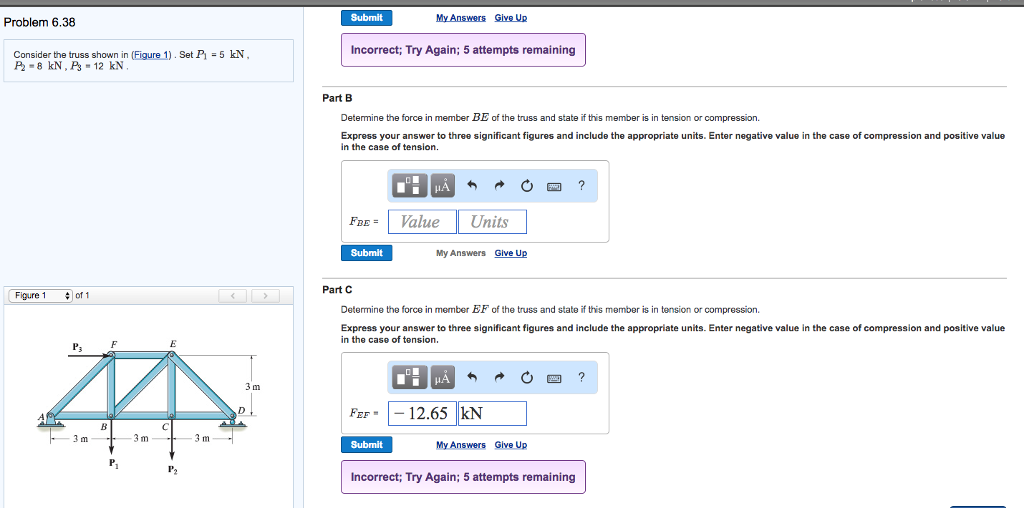
Task: Click the Part C heading
Action: [x=337, y=290]
